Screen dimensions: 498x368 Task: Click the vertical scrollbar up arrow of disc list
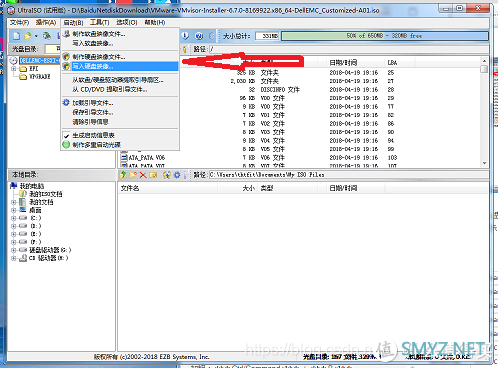click(484, 61)
